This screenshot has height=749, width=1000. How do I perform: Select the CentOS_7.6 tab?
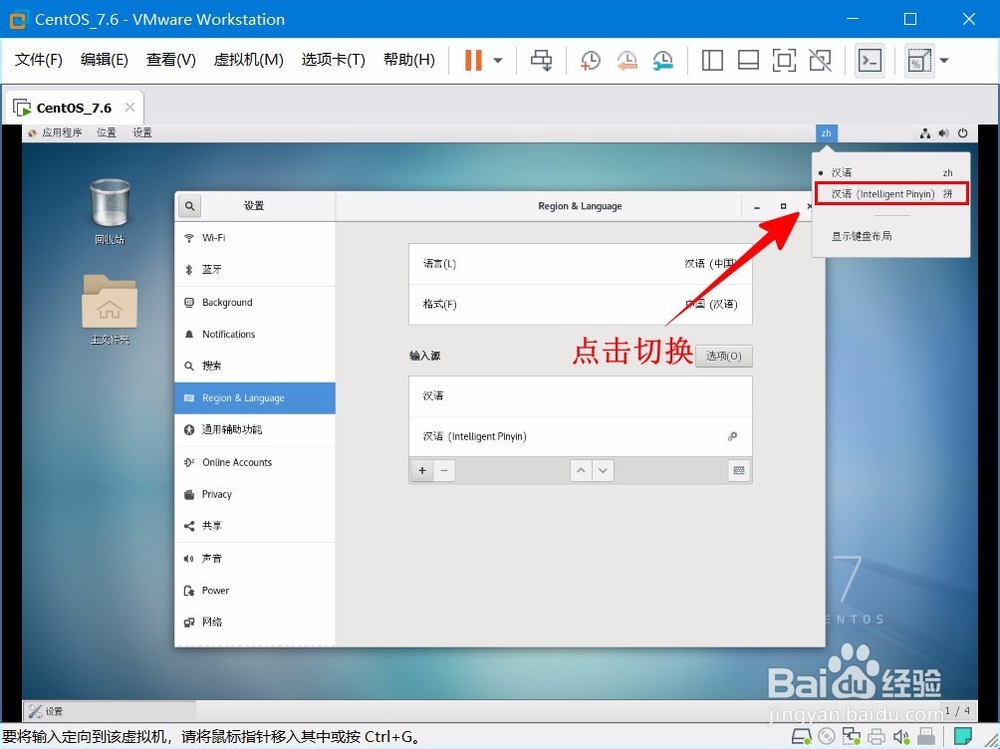tap(74, 108)
